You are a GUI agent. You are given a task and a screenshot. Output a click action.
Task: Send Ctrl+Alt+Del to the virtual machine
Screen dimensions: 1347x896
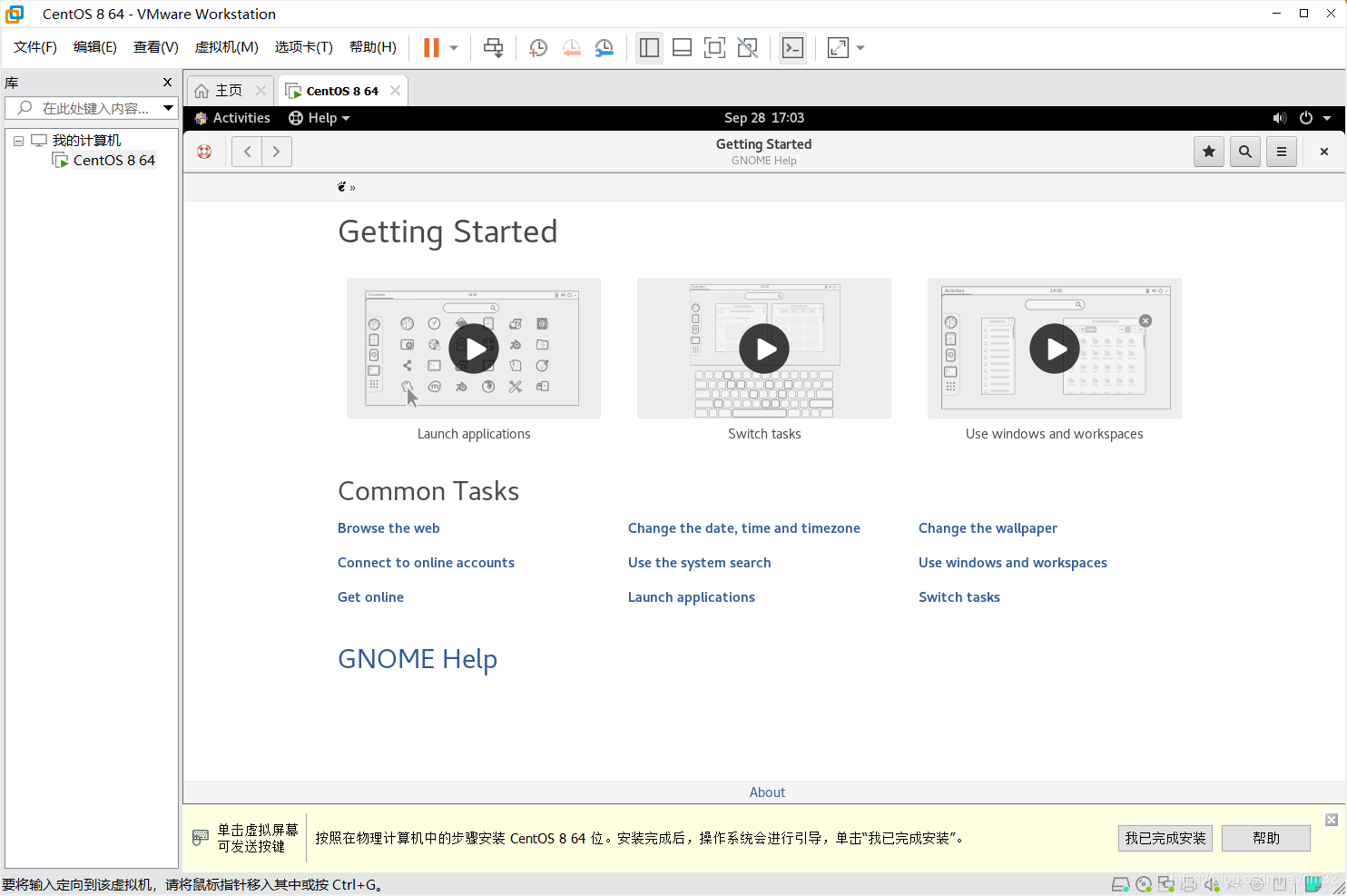493,48
